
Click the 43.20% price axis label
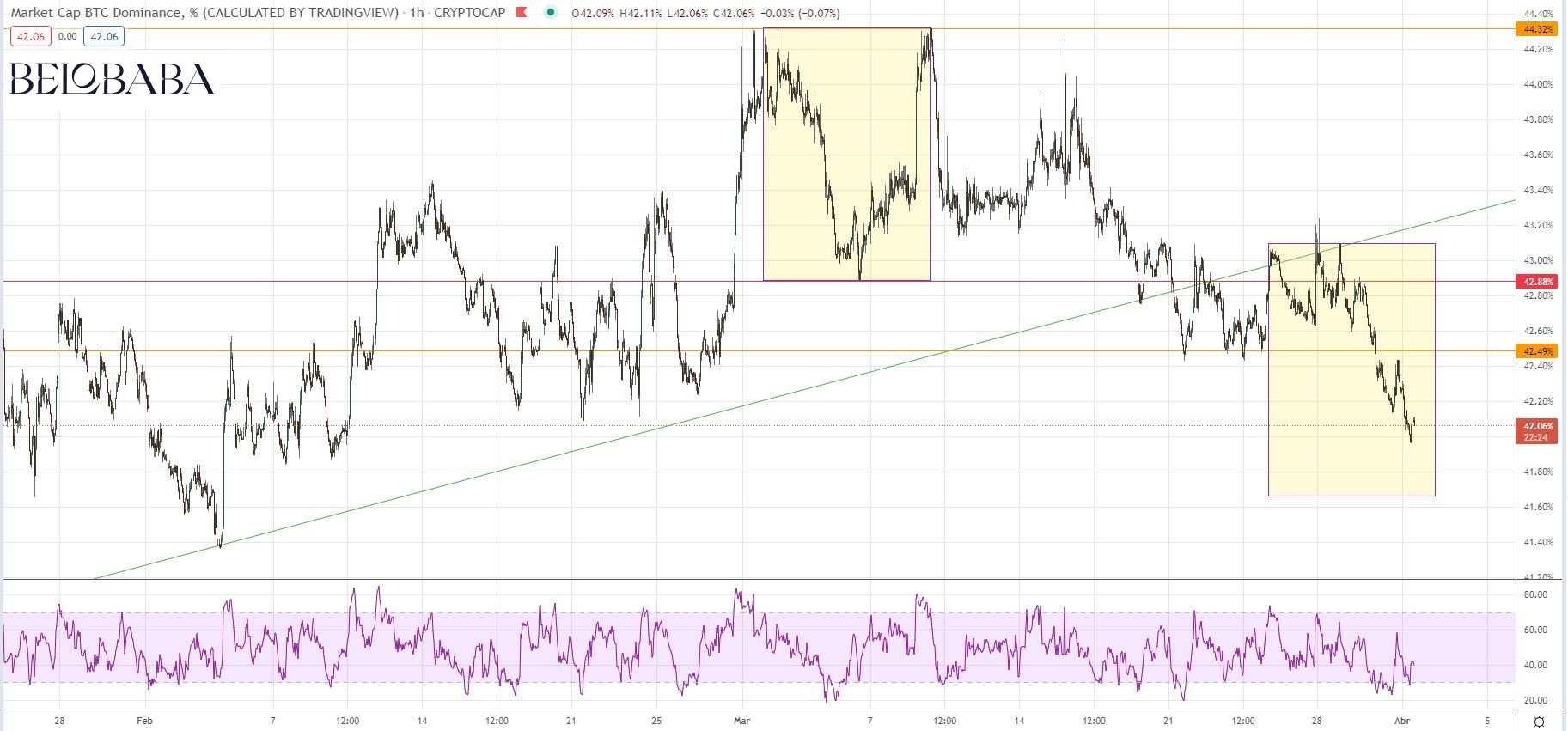pyautogui.click(x=1538, y=225)
